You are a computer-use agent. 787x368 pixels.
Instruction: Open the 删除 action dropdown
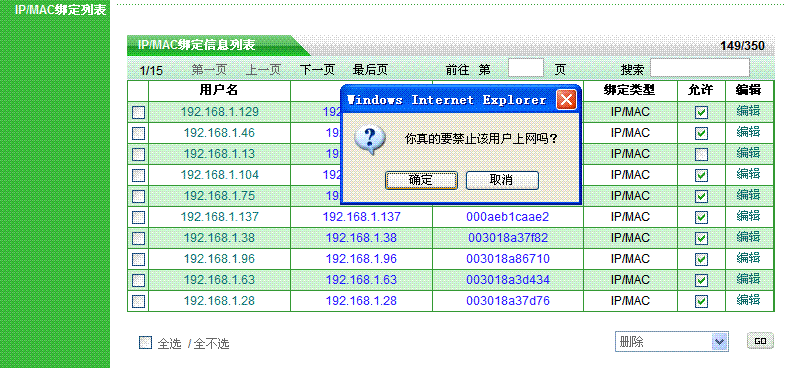(672, 342)
